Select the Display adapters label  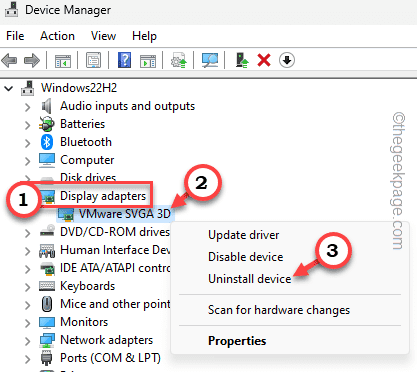[x=103, y=196]
